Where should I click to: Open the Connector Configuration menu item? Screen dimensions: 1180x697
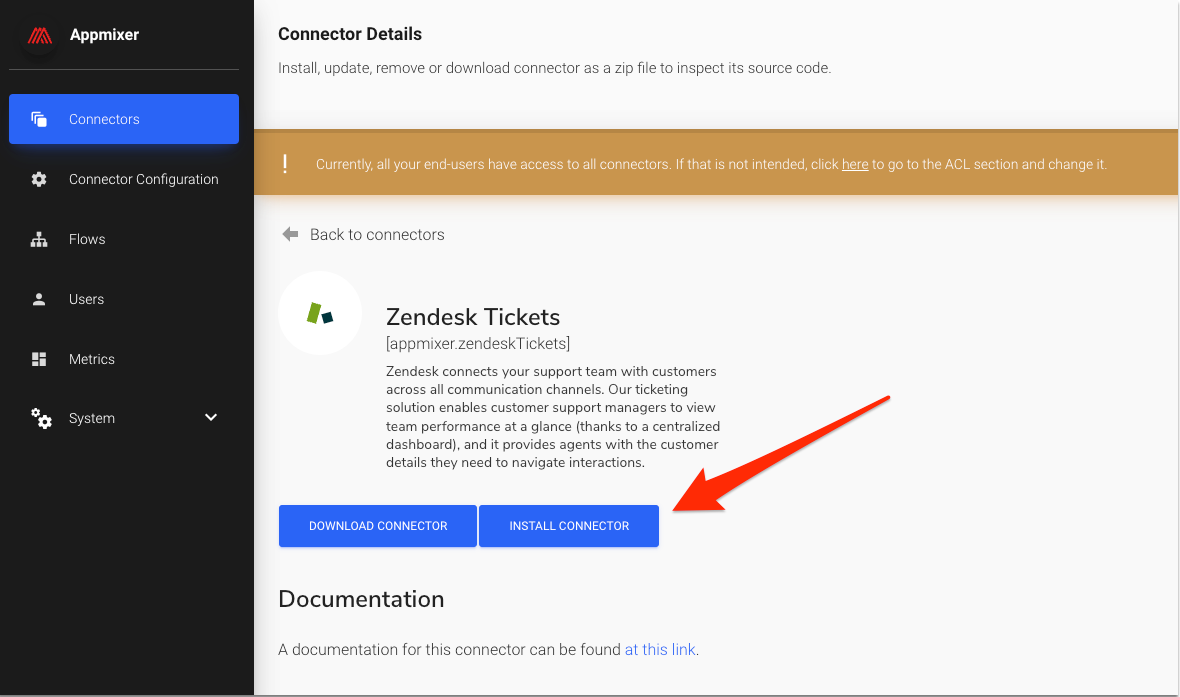(x=143, y=179)
